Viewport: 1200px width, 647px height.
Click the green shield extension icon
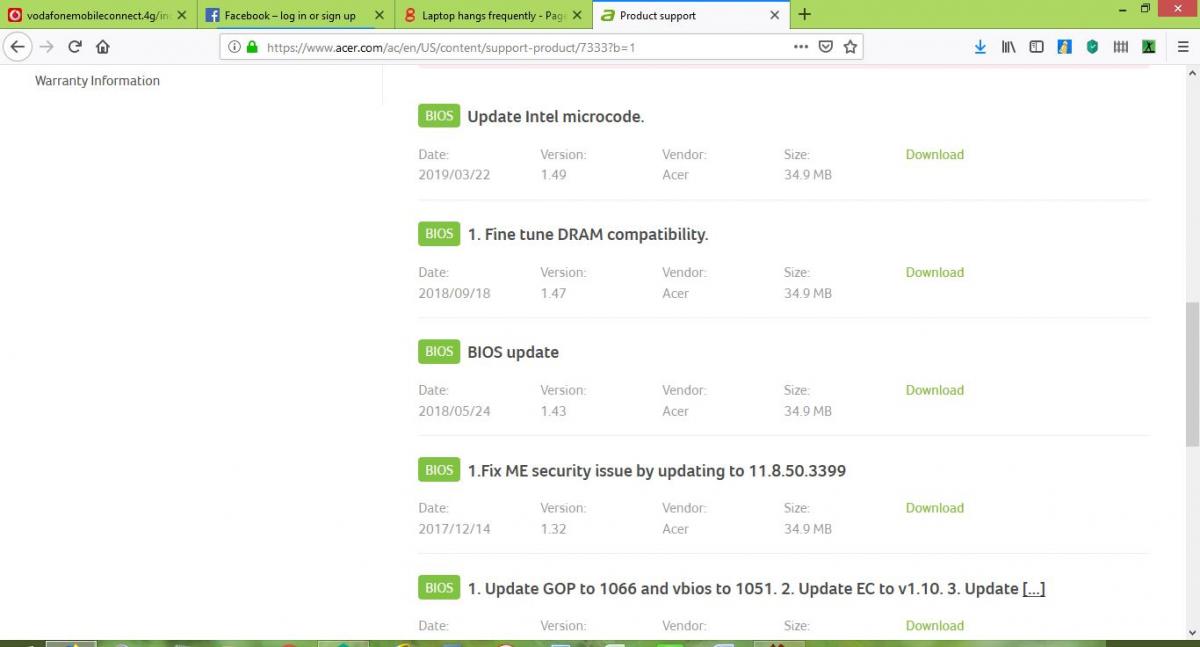click(x=1092, y=47)
